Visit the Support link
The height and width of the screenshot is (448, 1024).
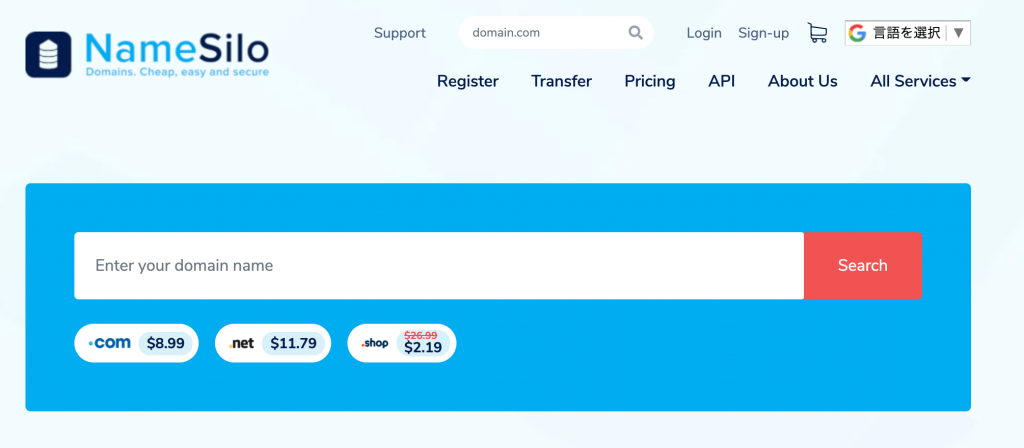400,33
